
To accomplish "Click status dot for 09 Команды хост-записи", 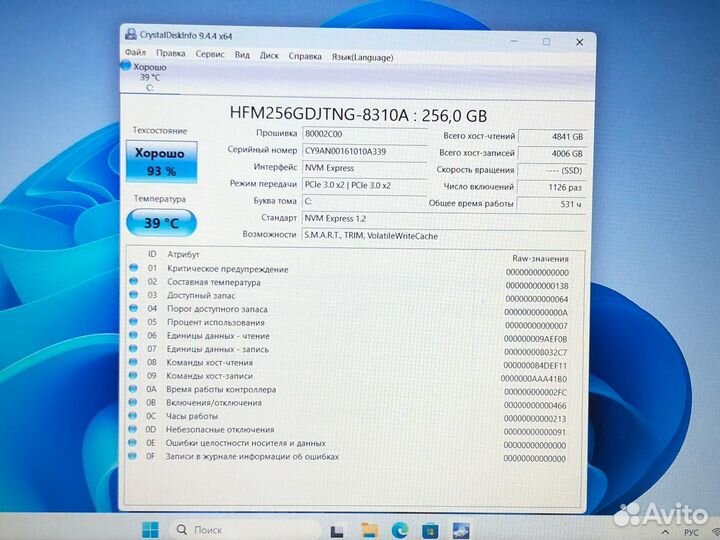I will point(133,375).
